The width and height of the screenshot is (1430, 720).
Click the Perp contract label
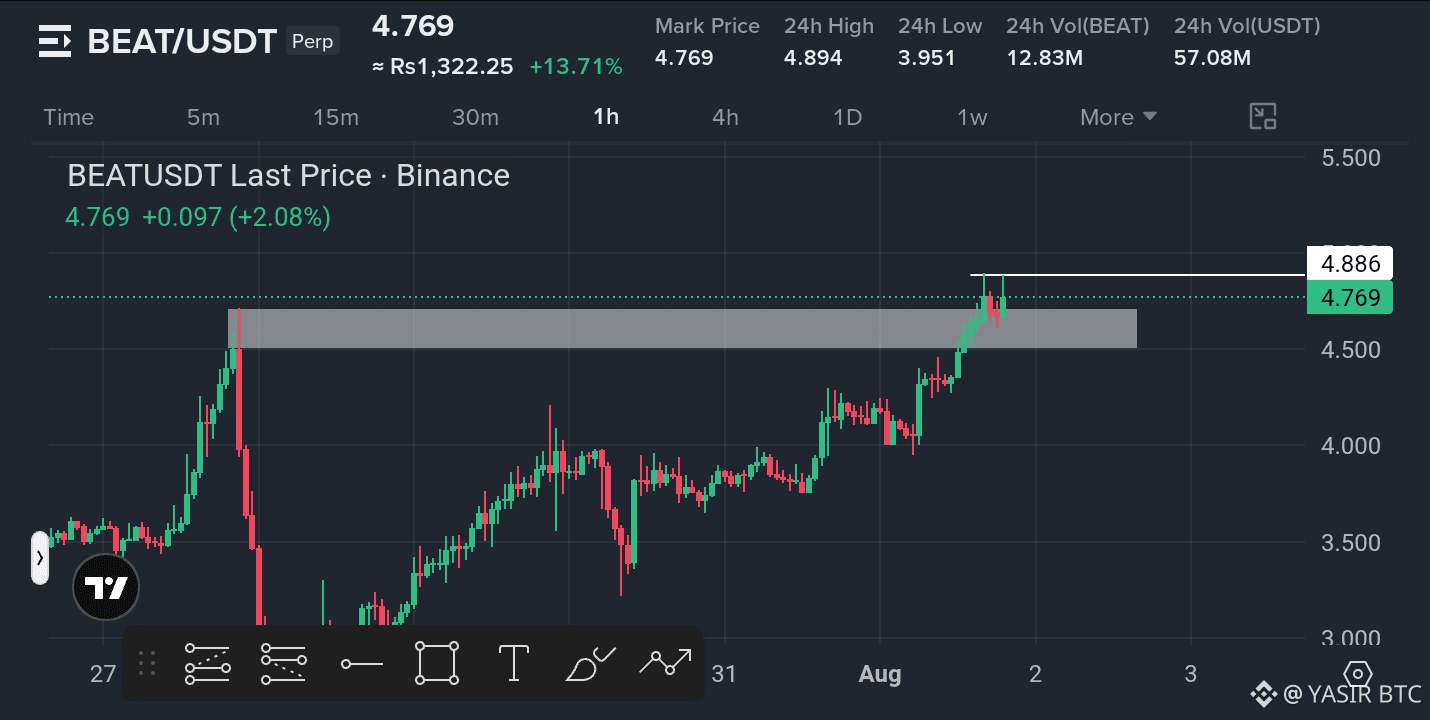(x=313, y=42)
